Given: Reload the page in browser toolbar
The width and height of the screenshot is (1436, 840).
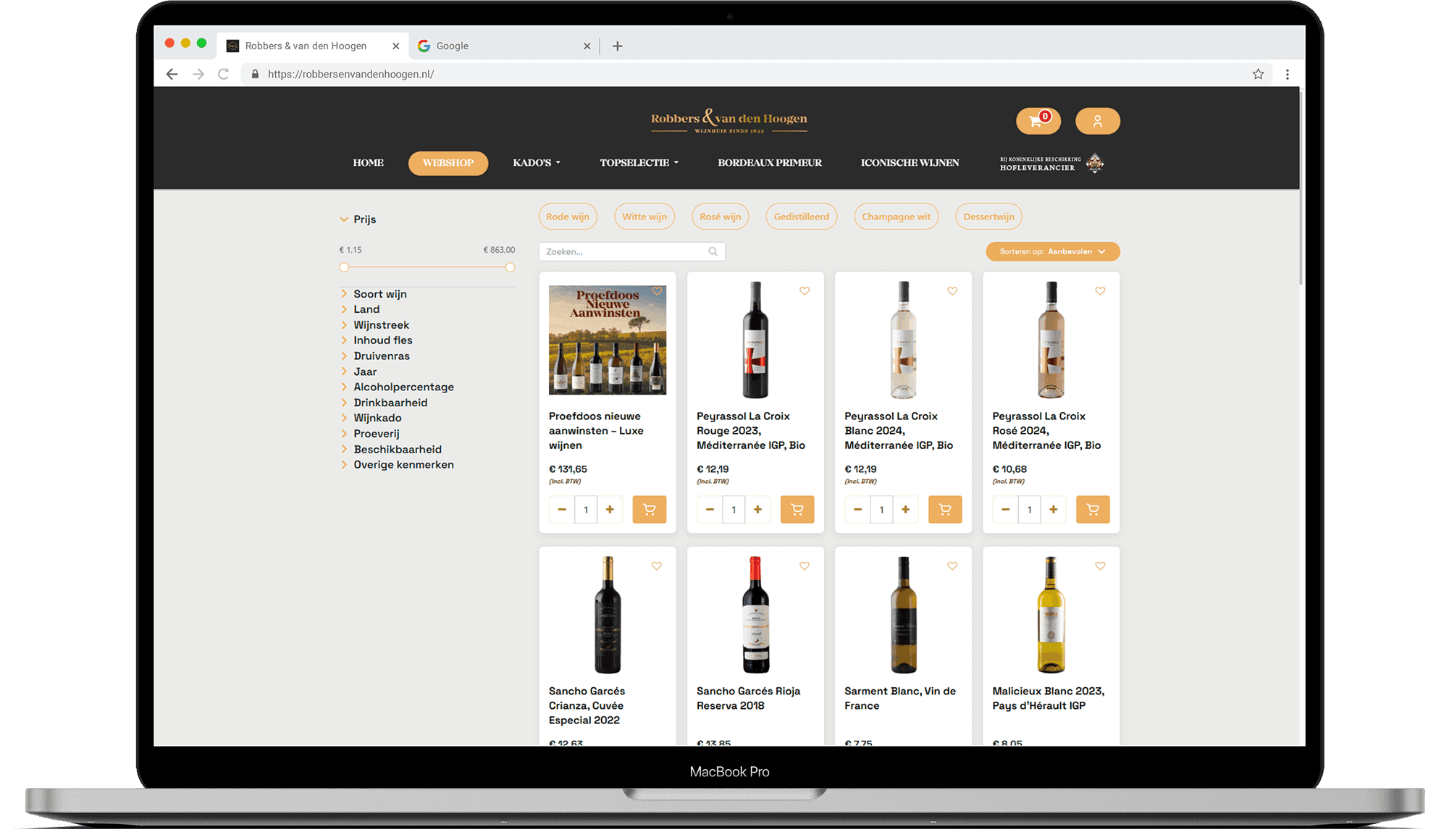Looking at the screenshot, I should 223,74.
